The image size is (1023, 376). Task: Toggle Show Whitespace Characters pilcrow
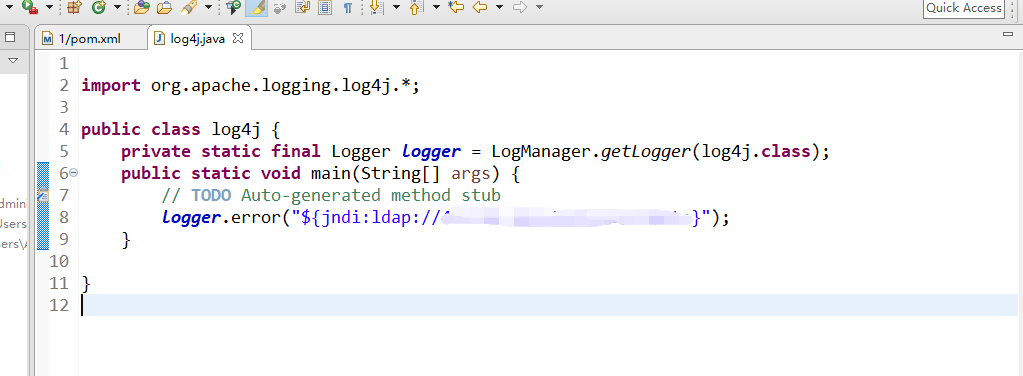[x=348, y=8]
